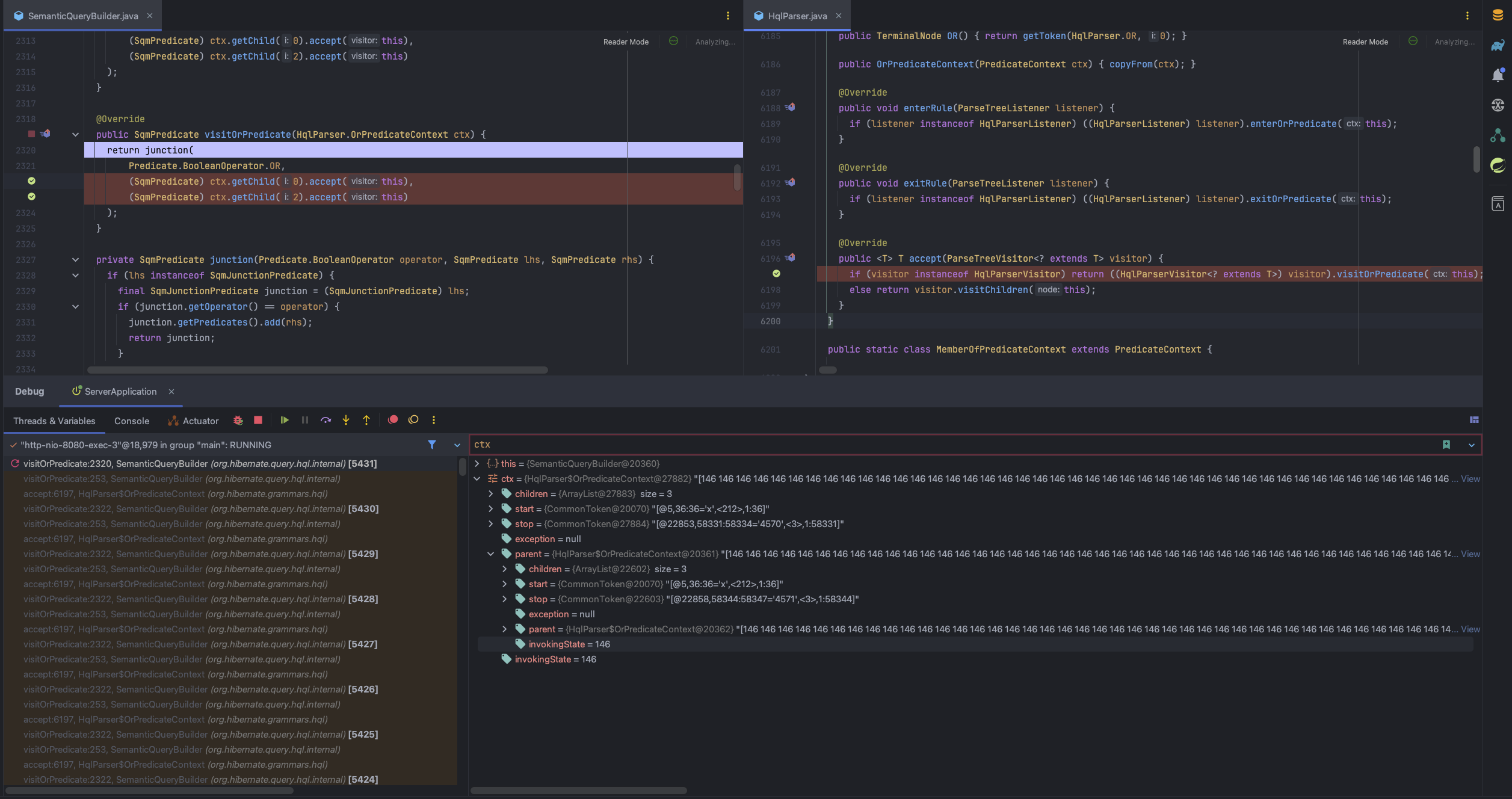The width and height of the screenshot is (1512, 799).
Task: Toggle verified breakpoint on getChild(0) line 2322
Action: [x=31, y=180]
